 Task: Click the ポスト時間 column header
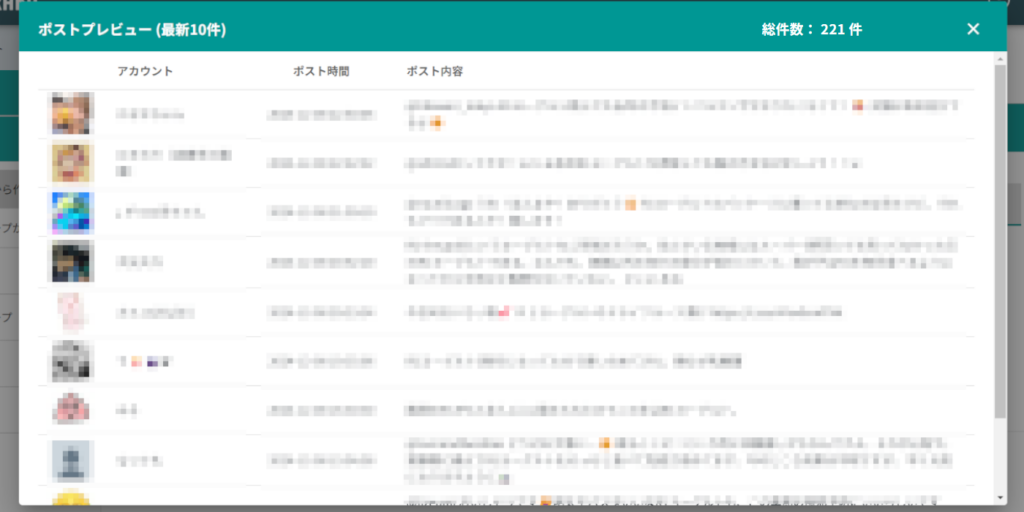(x=321, y=71)
